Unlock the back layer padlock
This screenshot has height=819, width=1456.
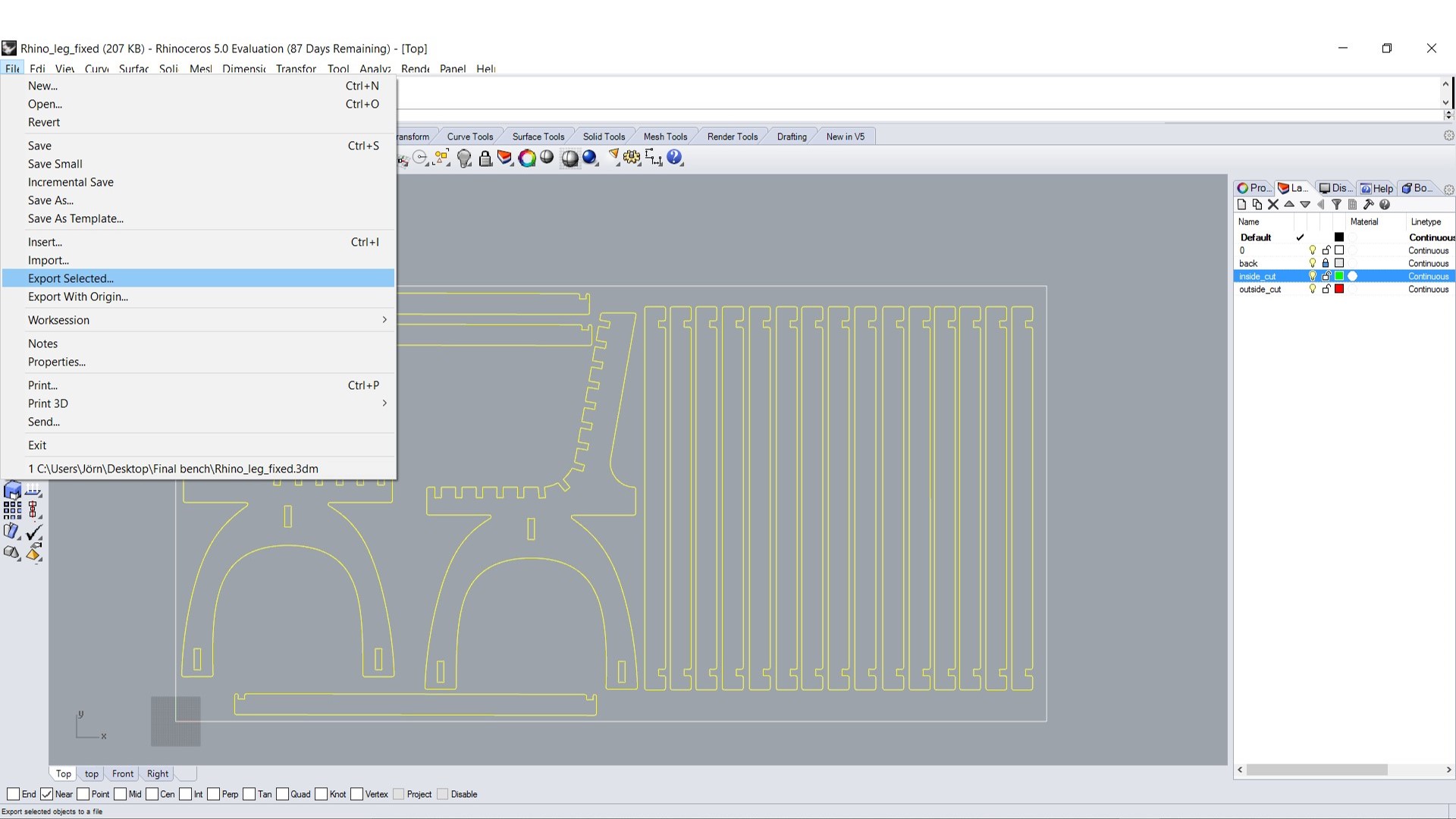click(x=1326, y=263)
